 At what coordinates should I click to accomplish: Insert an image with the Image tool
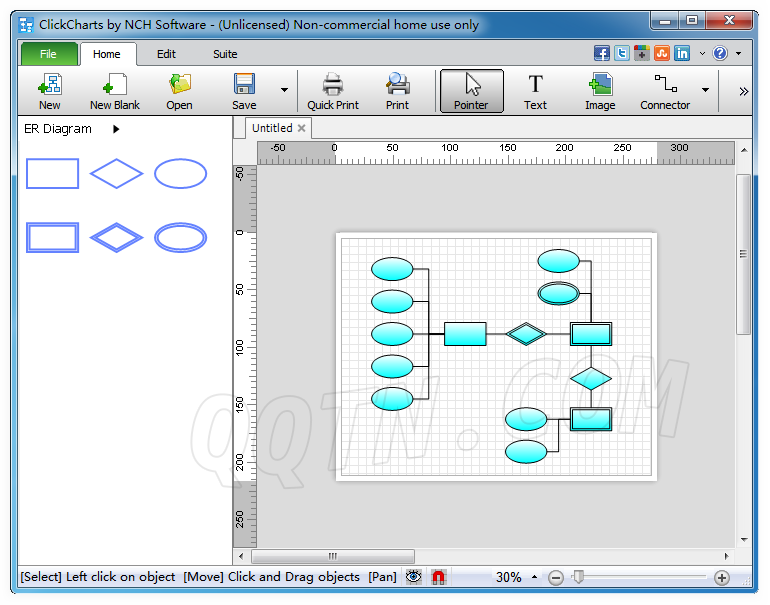pyautogui.click(x=600, y=91)
